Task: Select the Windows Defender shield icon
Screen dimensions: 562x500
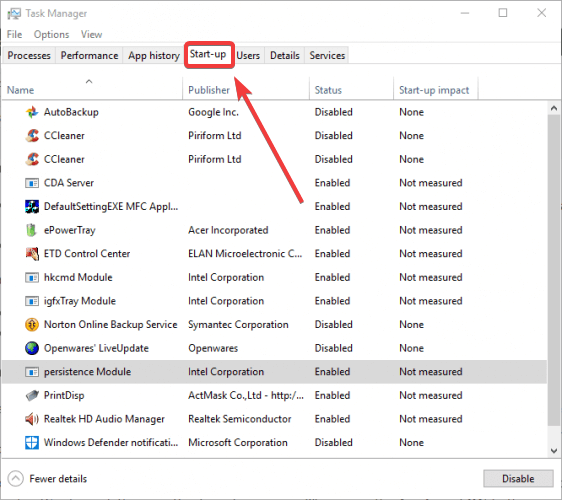Action: point(32,443)
